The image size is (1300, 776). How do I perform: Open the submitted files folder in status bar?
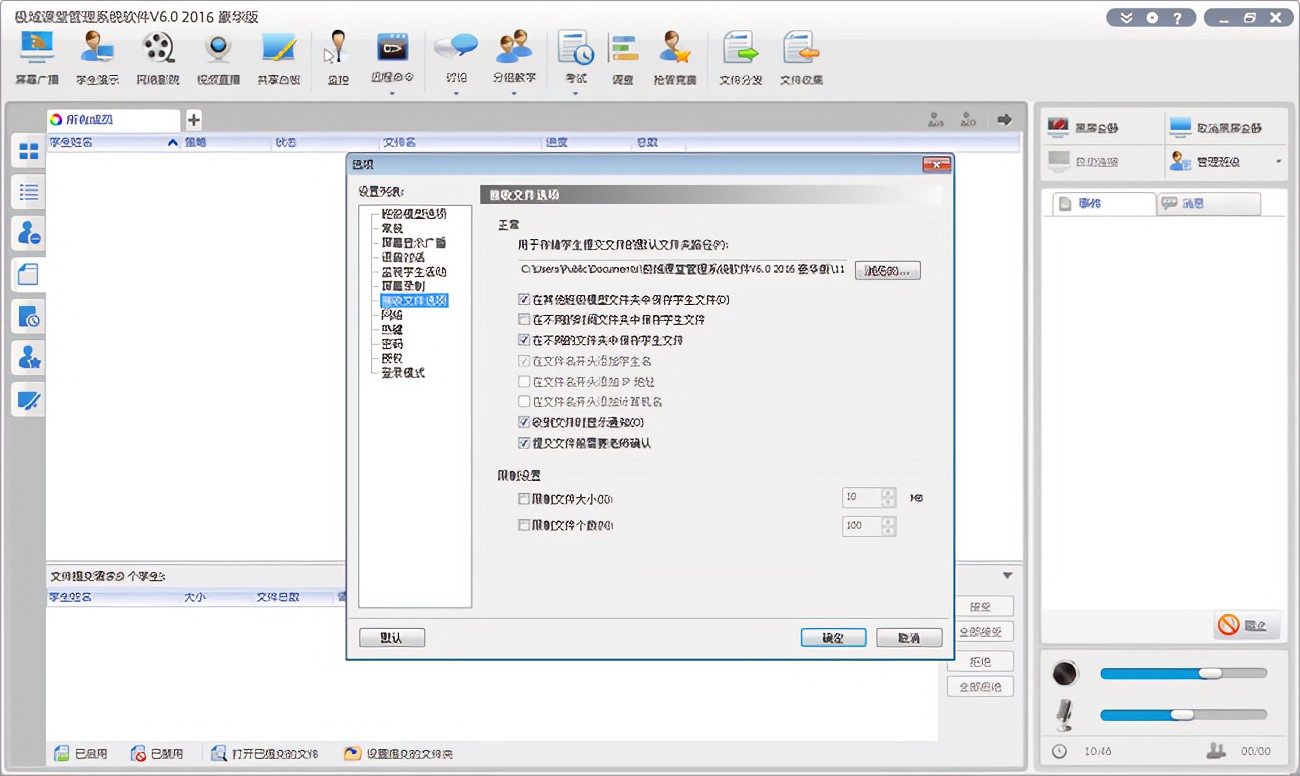click(x=266, y=754)
